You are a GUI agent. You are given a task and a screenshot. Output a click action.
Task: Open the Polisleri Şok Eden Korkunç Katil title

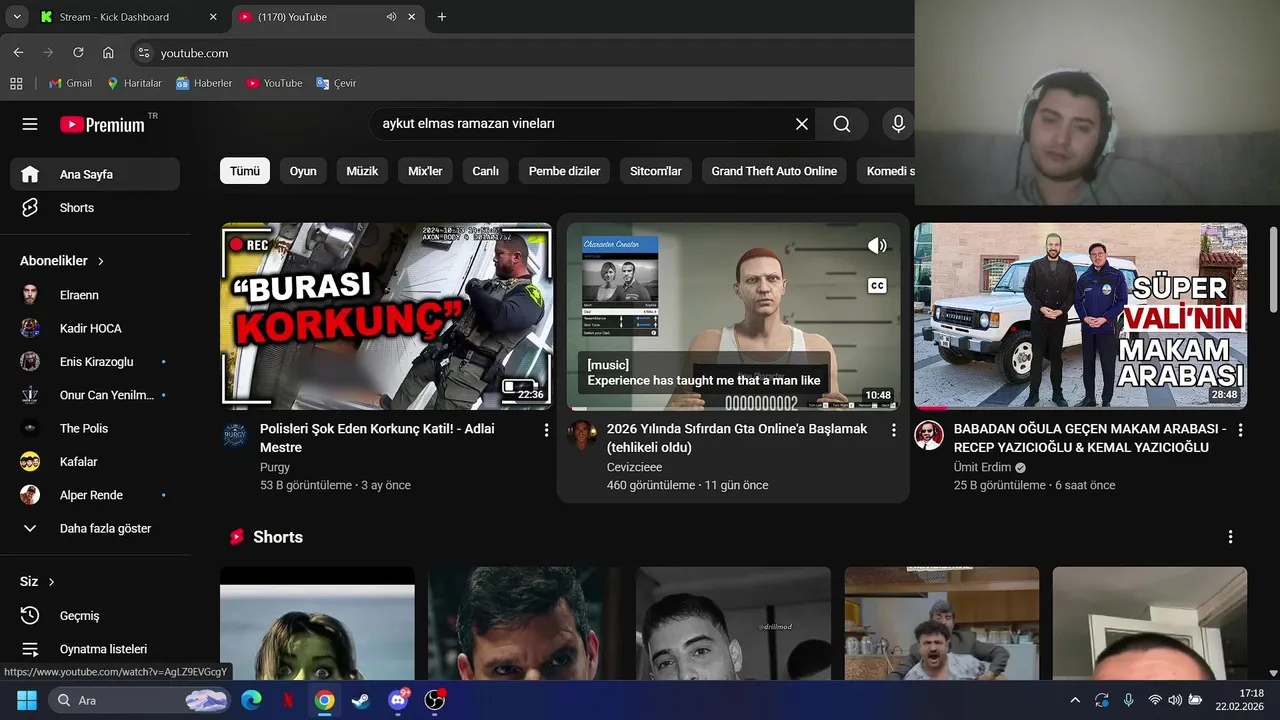[377, 438]
